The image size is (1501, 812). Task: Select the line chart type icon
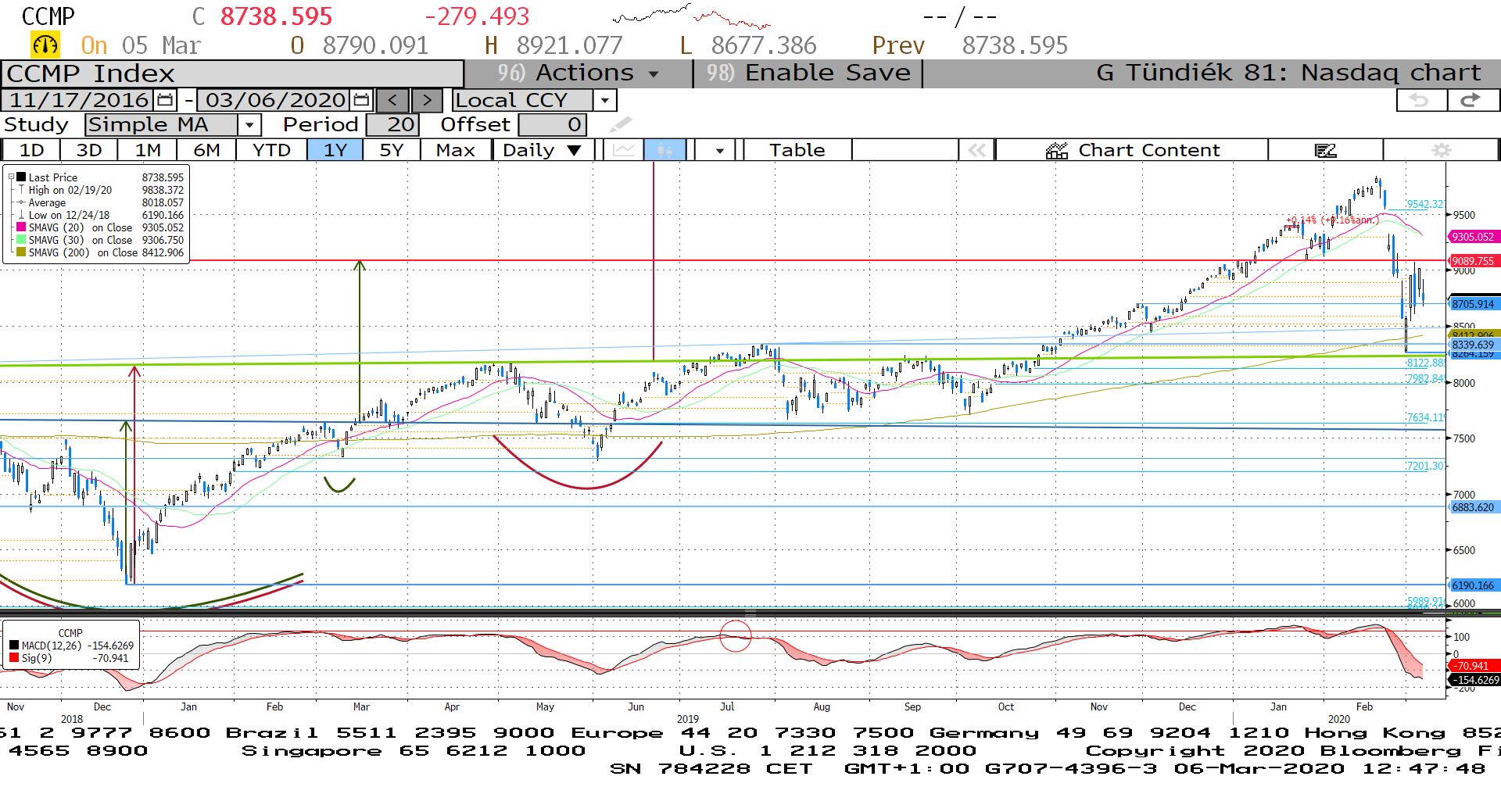[623, 150]
